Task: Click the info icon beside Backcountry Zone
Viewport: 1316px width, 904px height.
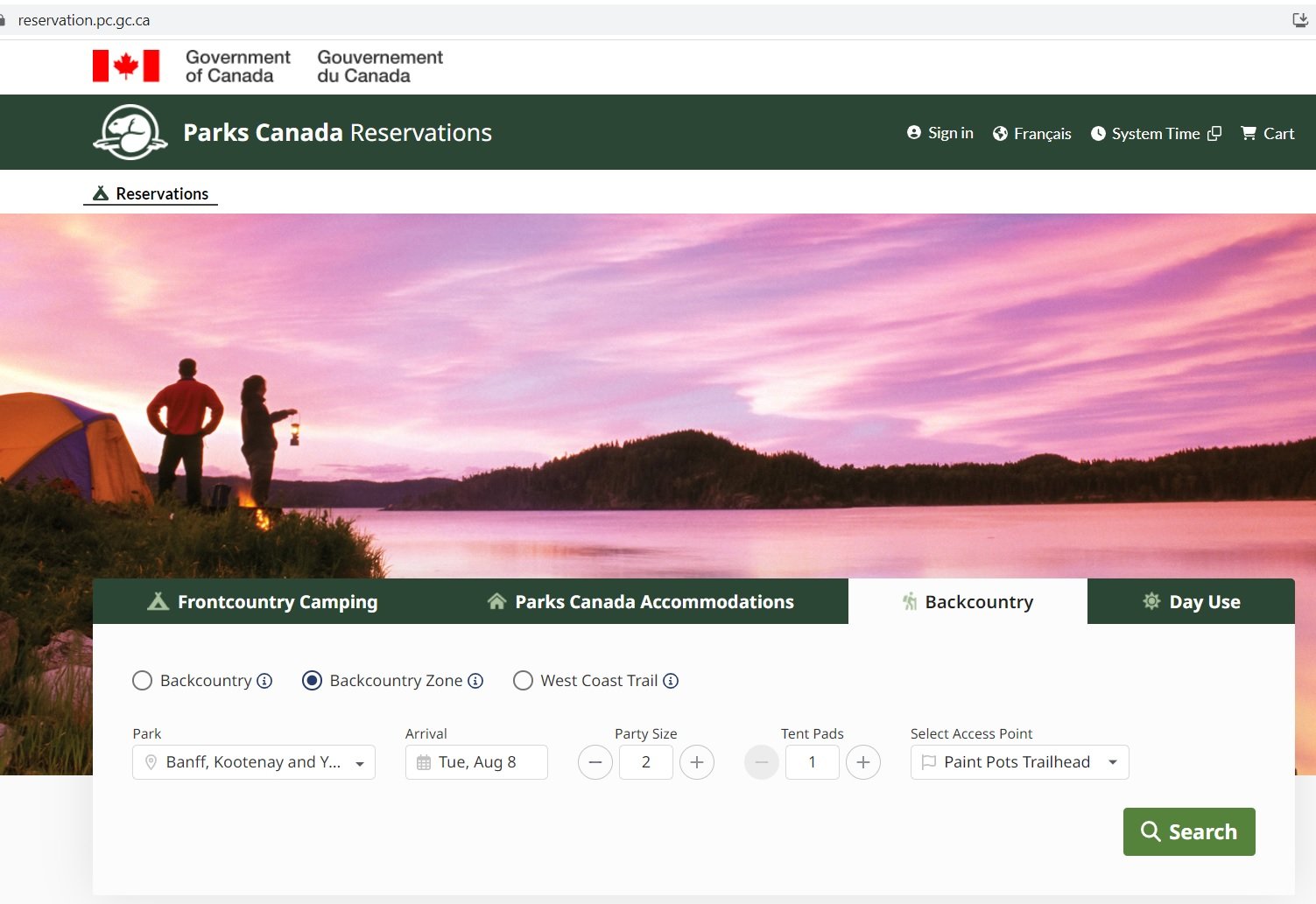Action: 475,680
